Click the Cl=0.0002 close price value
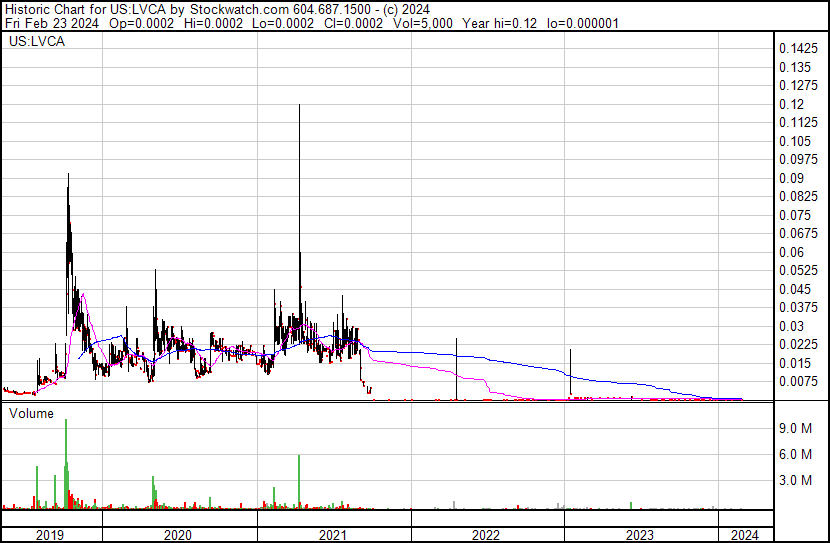 pyautogui.click(x=353, y=23)
